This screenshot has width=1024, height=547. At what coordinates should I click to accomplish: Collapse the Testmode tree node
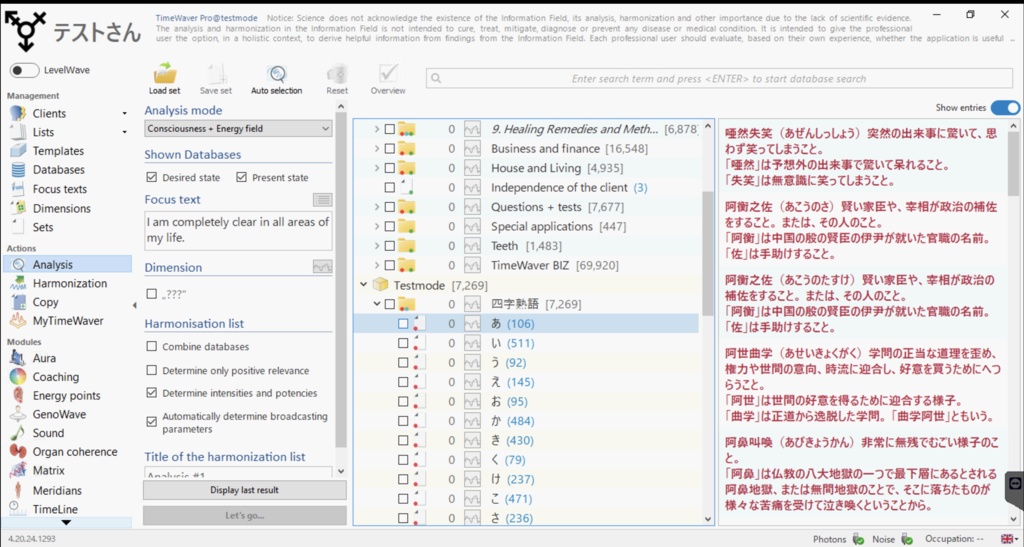coord(364,285)
